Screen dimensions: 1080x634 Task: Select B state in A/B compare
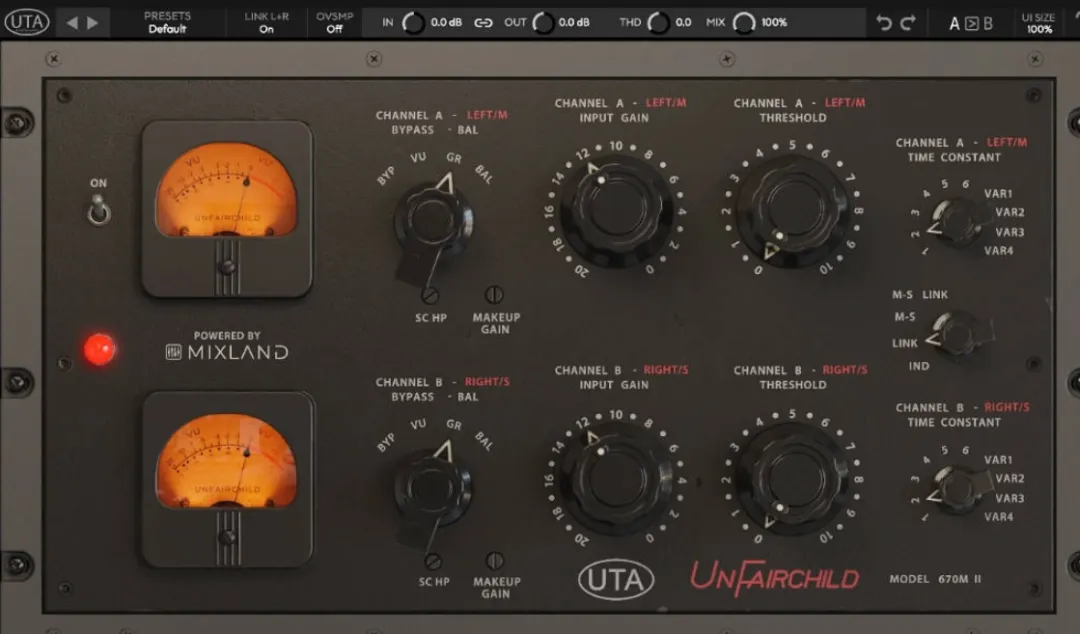click(x=988, y=23)
